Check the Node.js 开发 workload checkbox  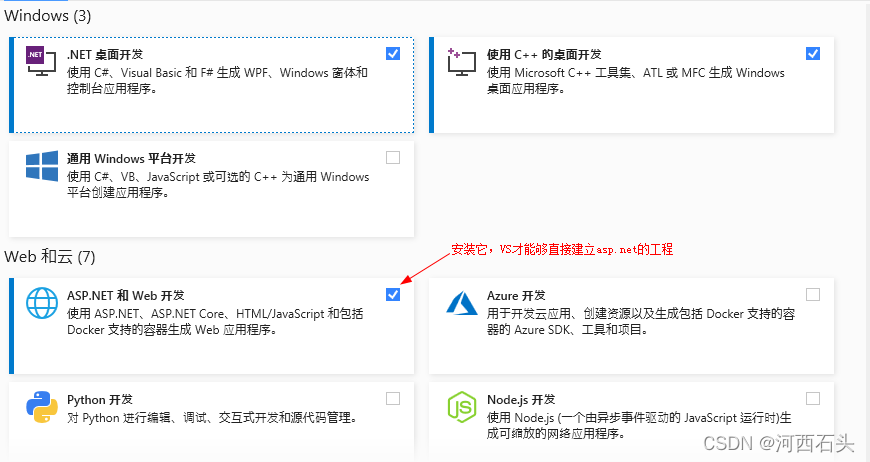813,399
